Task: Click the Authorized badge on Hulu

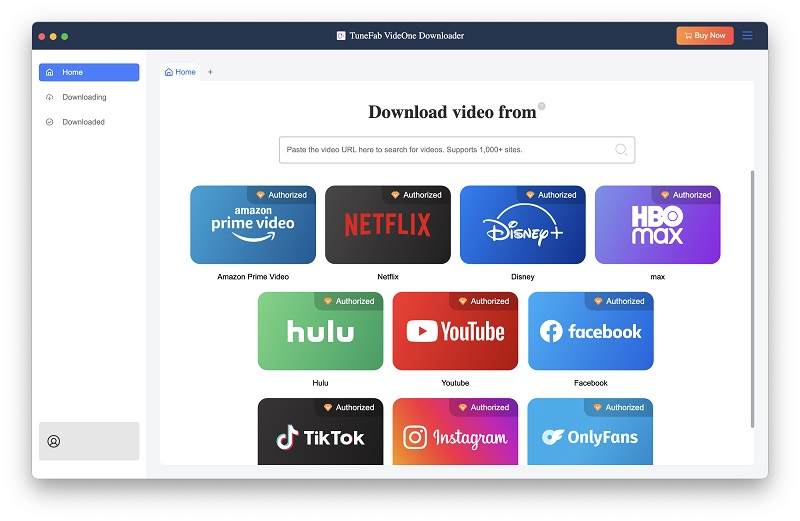Action: (x=349, y=301)
